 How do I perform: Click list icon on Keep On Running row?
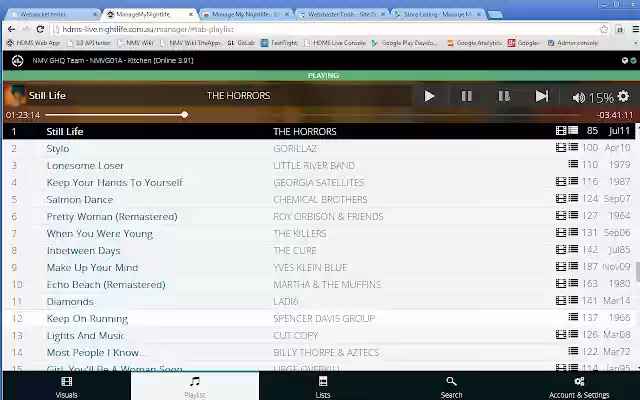573,317
